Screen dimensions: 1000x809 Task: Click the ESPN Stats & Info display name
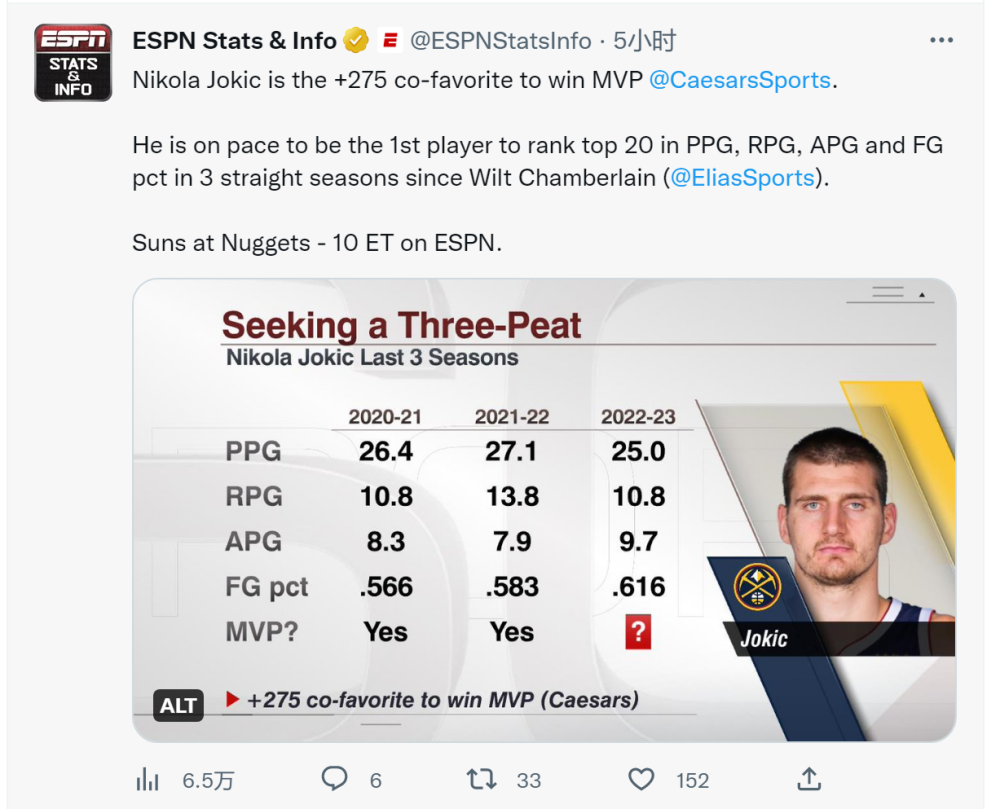234,41
